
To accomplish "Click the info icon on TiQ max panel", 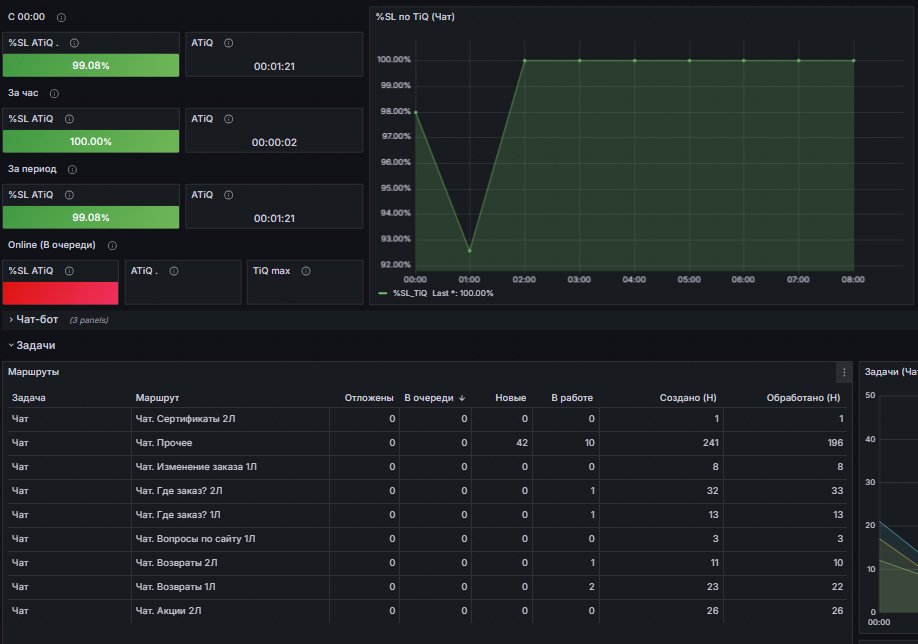I will click(x=305, y=271).
